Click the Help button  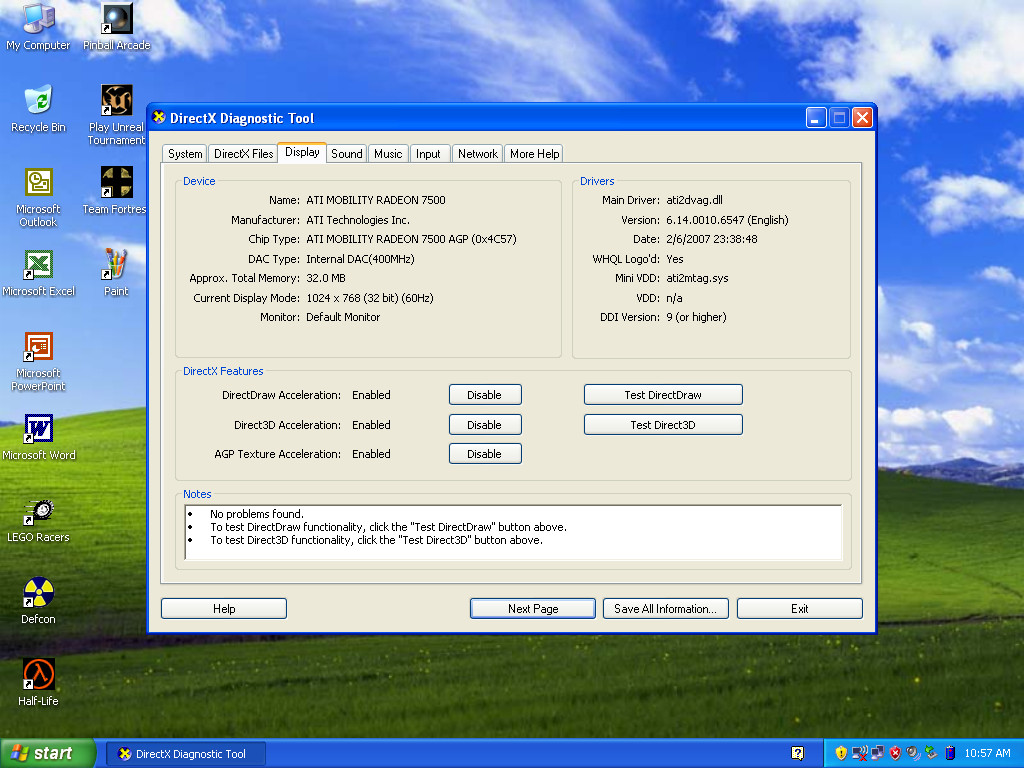tap(224, 609)
